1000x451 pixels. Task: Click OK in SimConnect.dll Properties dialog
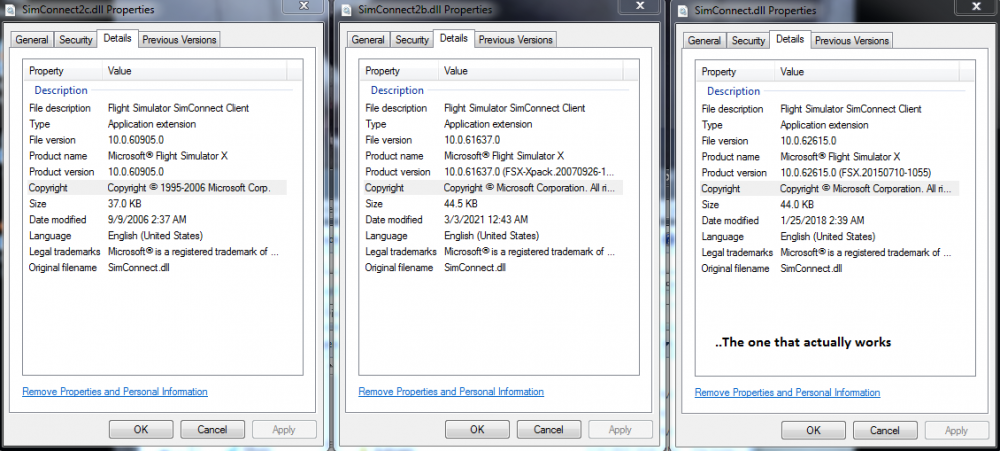pyautogui.click(x=813, y=430)
